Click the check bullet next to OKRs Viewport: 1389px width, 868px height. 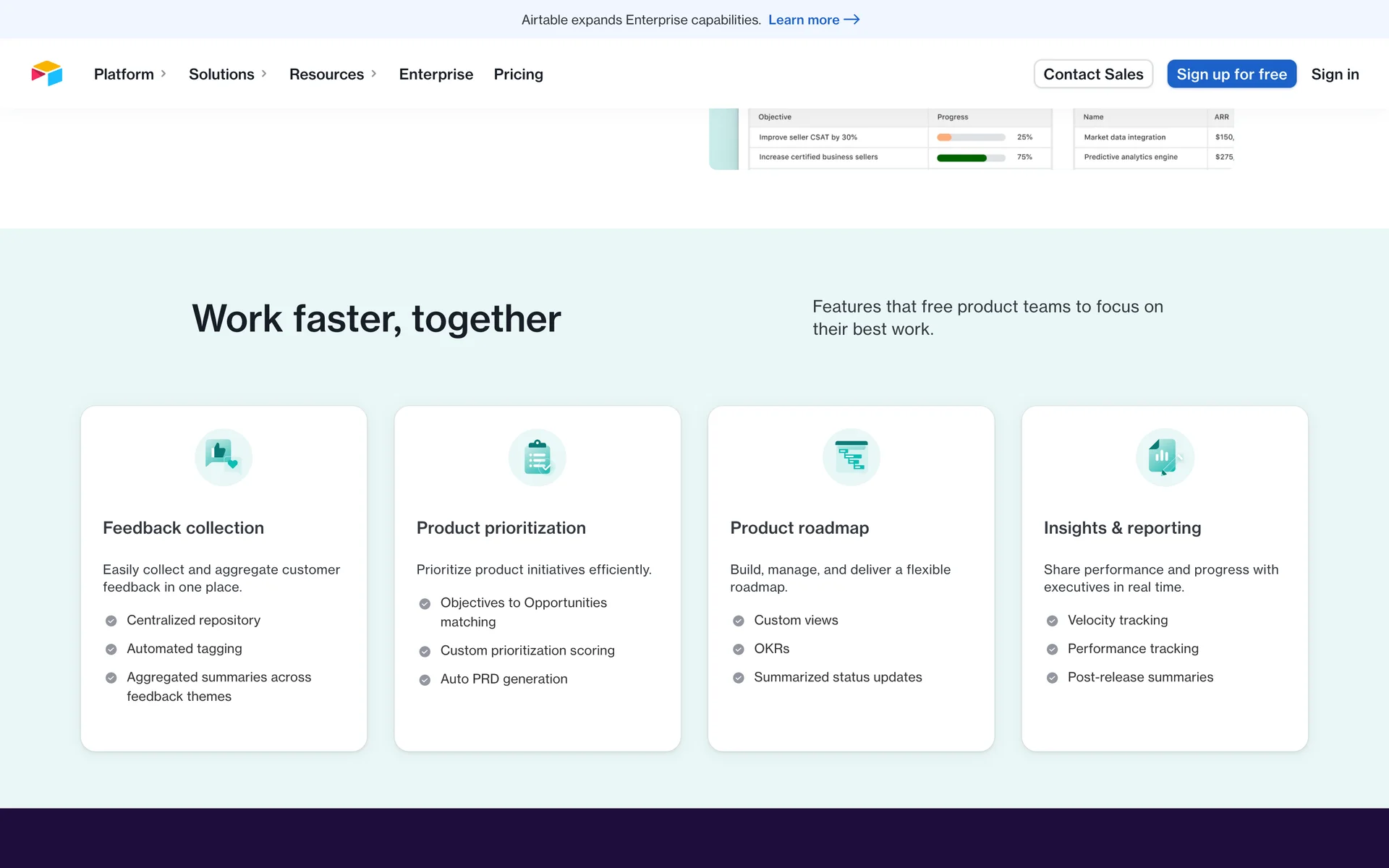738,650
